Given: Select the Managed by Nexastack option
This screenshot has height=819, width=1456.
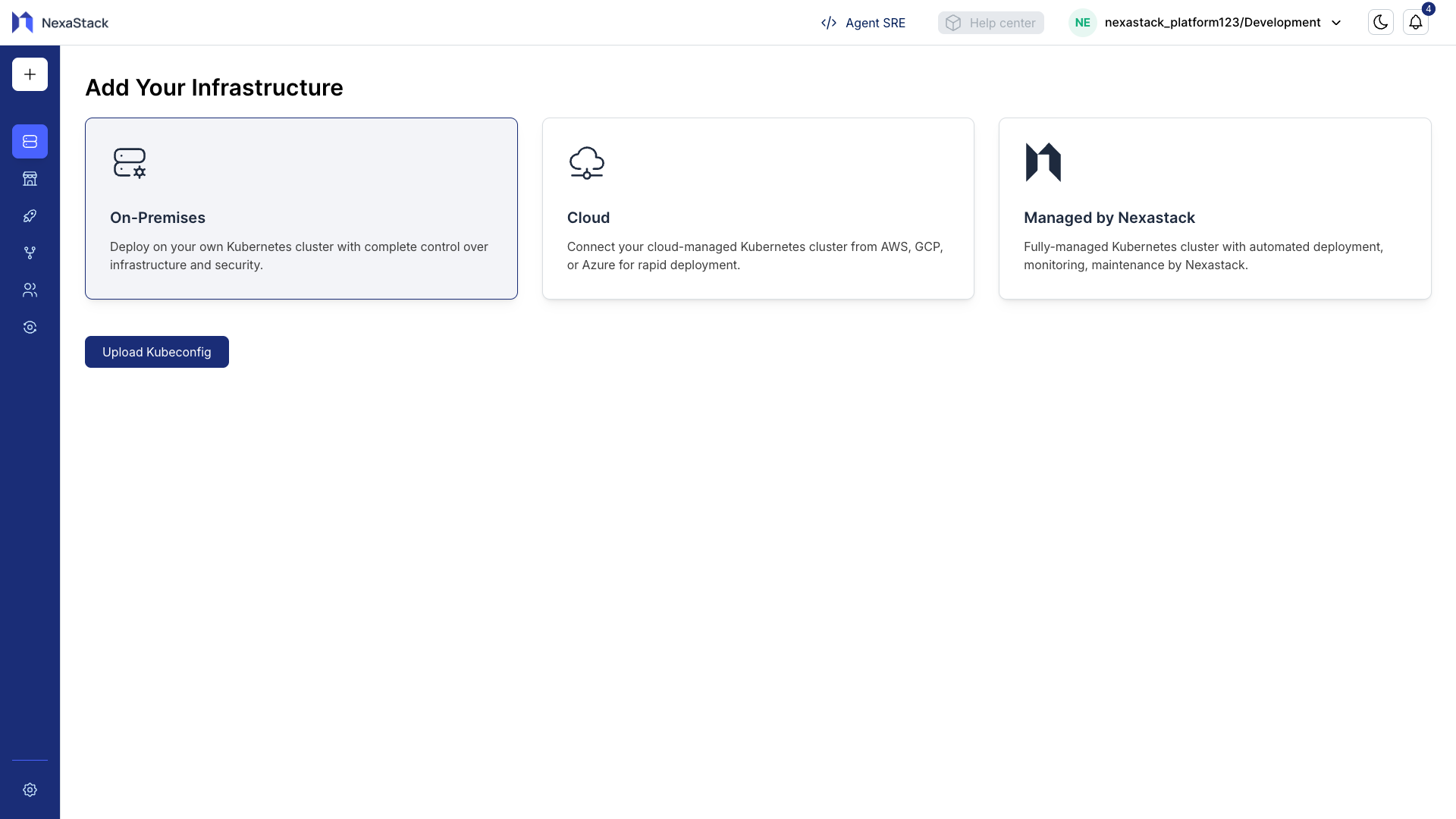Looking at the screenshot, I should click(1214, 208).
